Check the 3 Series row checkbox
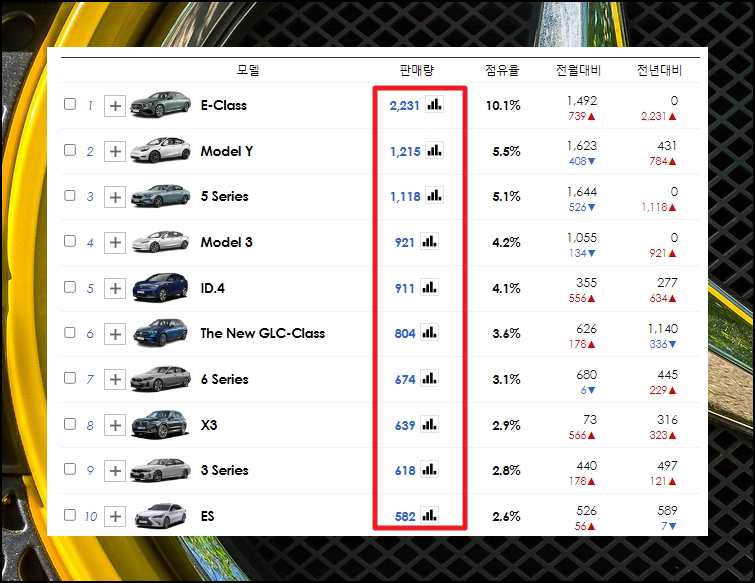Image resolution: width=755 pixels, height=583 pixels. (x=70, y=469)
